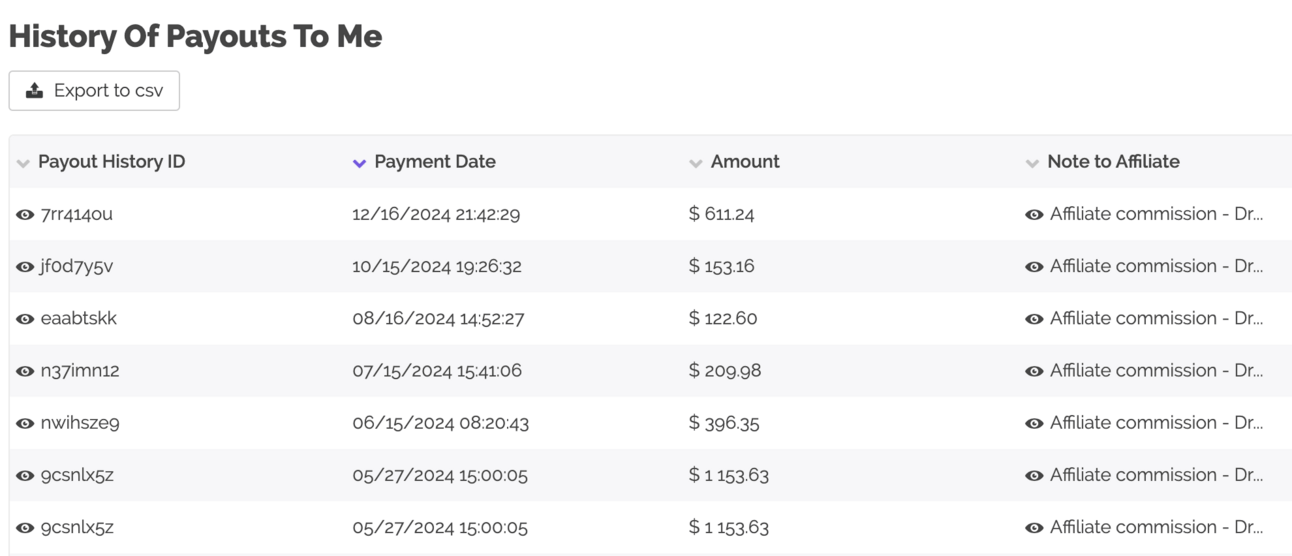The image size is (1292, 556).
Task: Click the eye icon beside payout 7rr414ou
Action: coord(25,215)
